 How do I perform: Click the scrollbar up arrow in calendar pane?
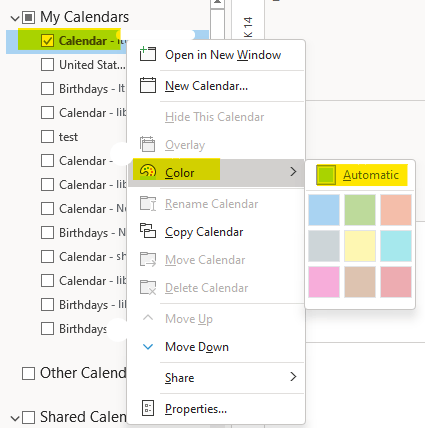click(217, 3)
